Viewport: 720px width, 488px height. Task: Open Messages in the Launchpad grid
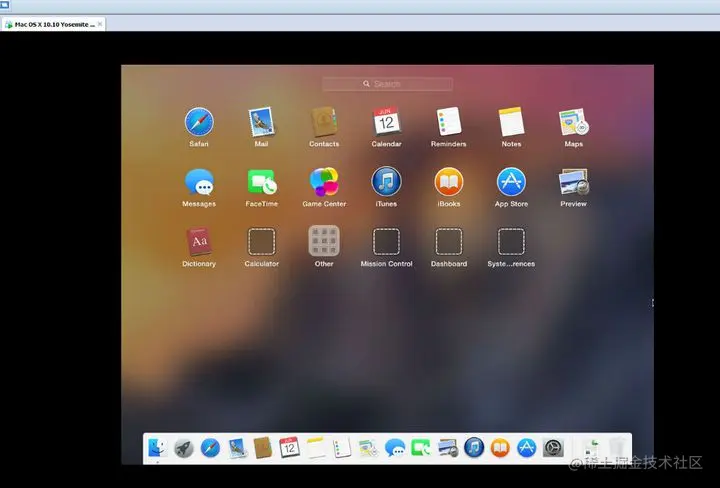click(x=199, y=182)
